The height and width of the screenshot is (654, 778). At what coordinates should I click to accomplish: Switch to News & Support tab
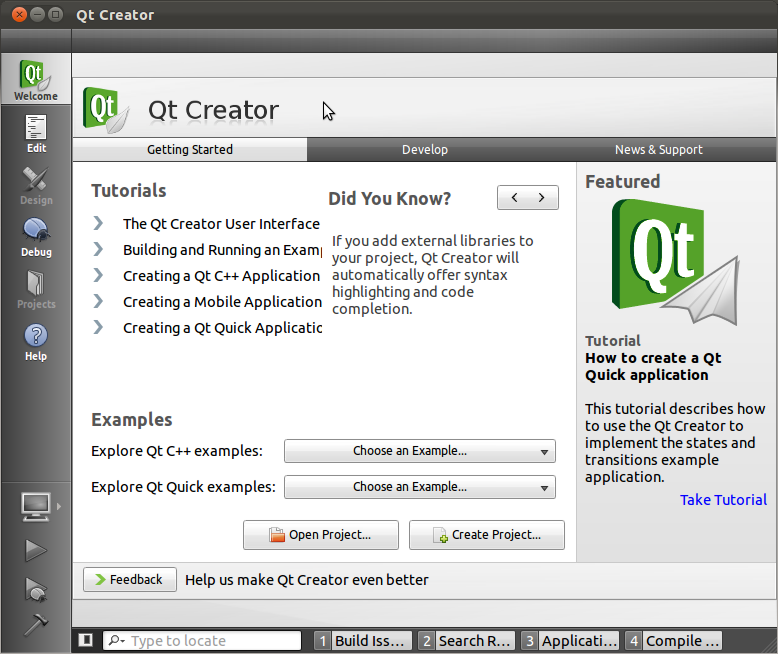click(x=658, y=149)
